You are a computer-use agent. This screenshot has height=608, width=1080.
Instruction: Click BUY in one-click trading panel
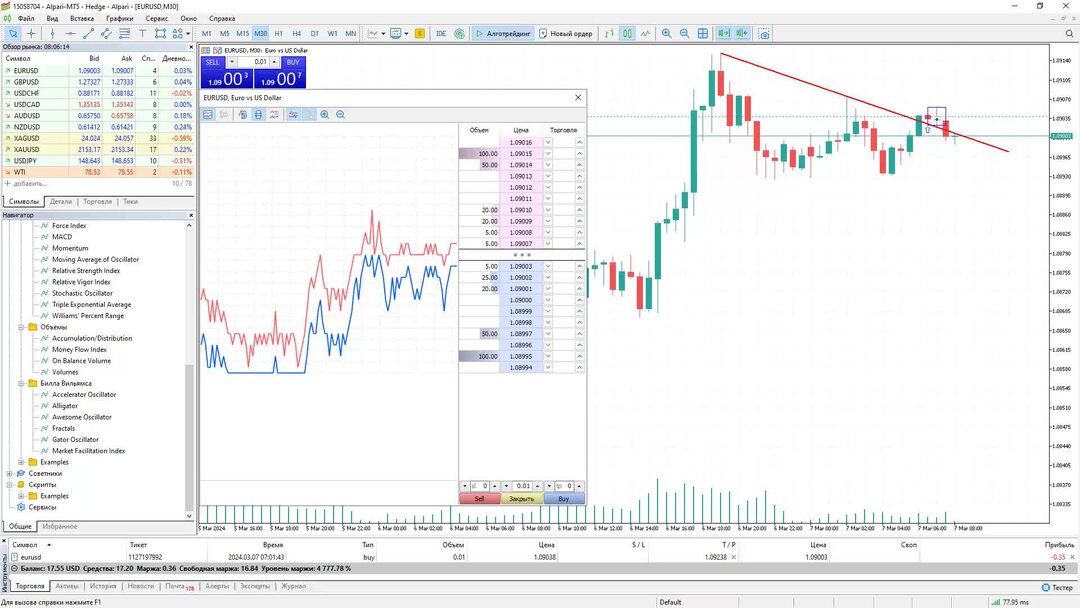pyautogui.click(x=293, y=62)
